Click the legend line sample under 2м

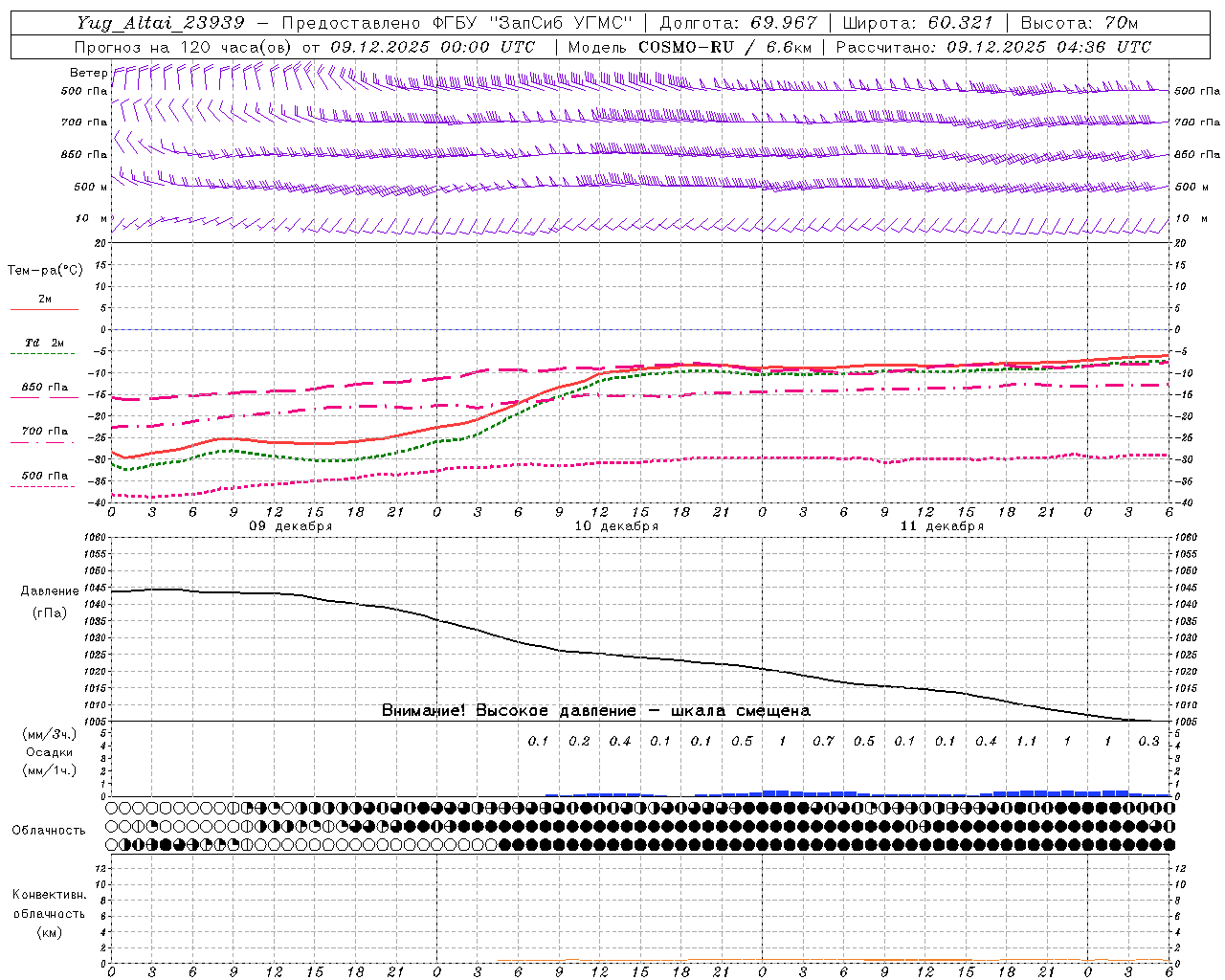coord(44,309)
